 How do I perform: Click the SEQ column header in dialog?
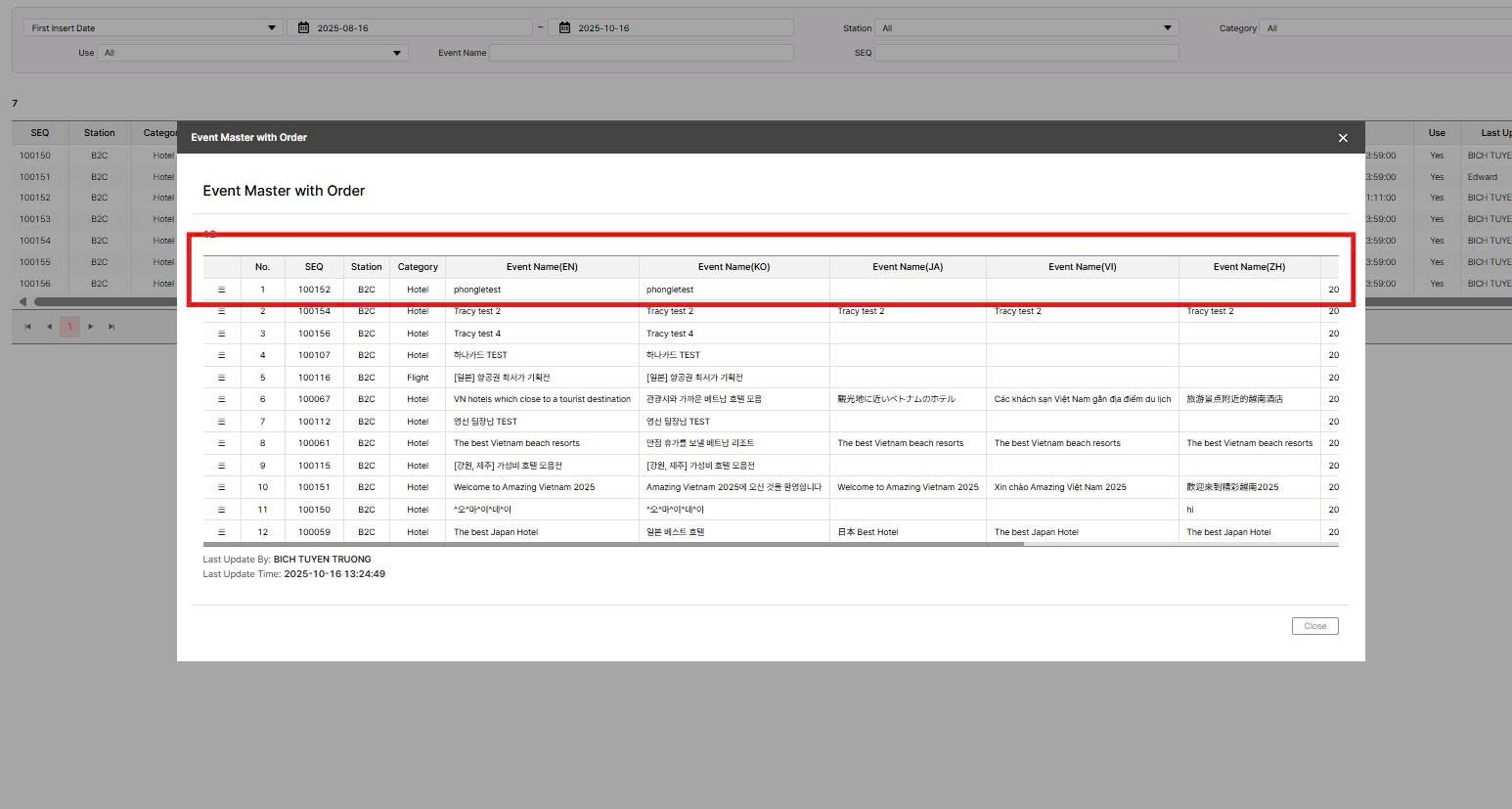tap(314, 267)
